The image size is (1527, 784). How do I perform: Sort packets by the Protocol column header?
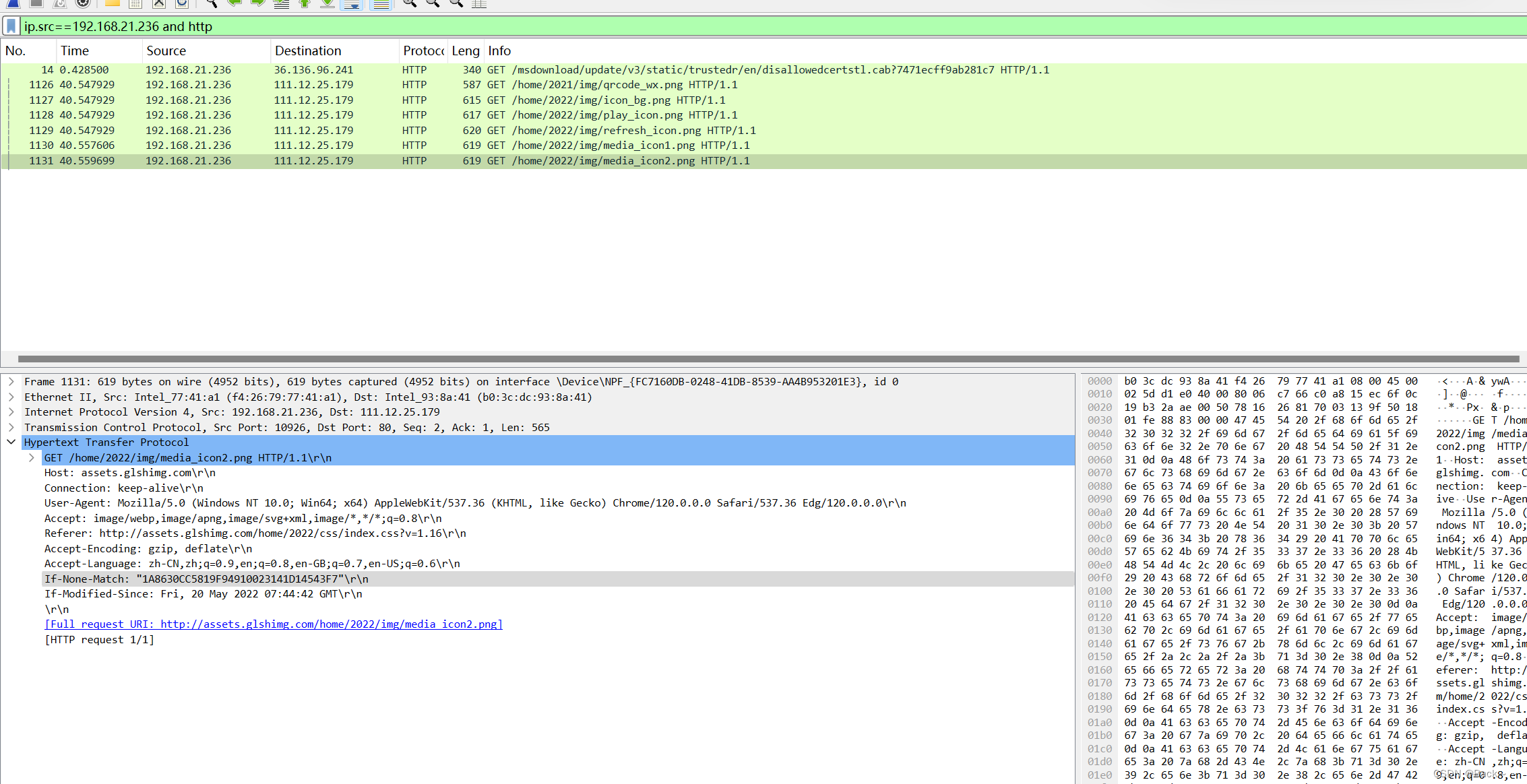(423, 51)
